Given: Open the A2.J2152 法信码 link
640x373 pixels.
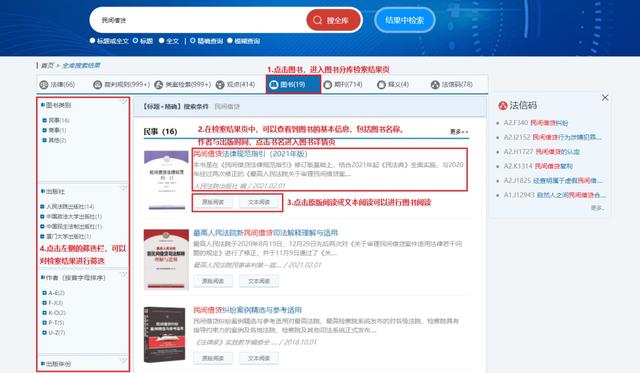Looking at the screenshot, I should point(552,137).
